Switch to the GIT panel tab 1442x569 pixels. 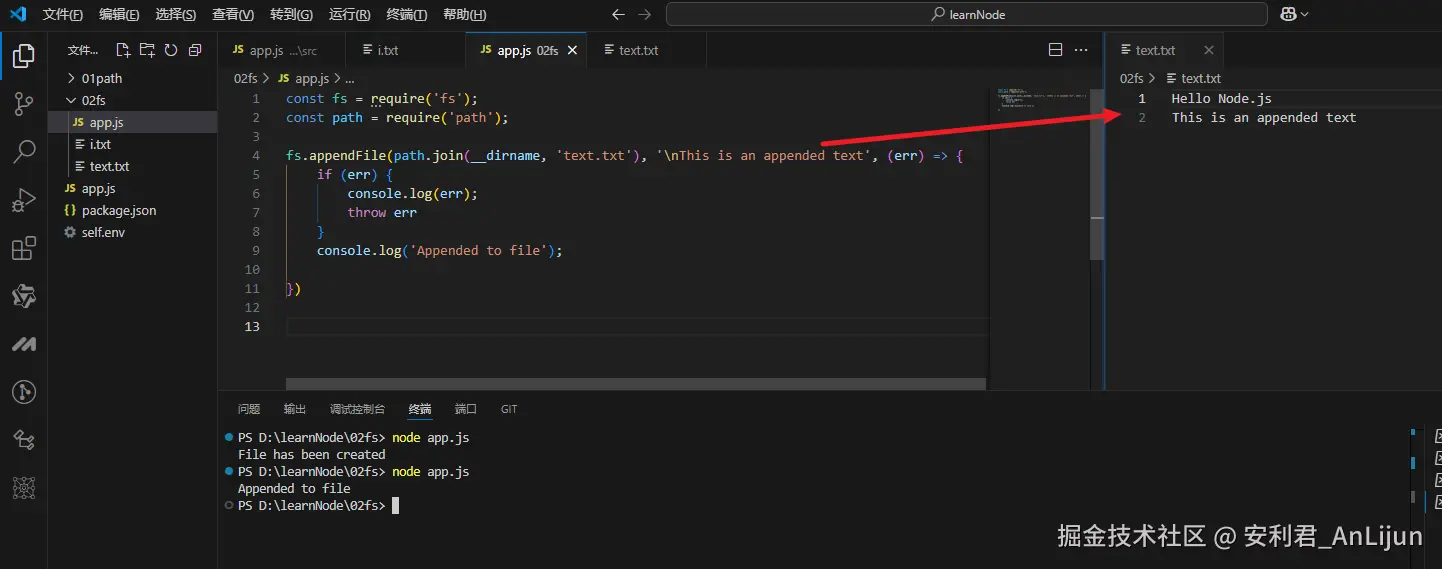click(x=509, y=409)
